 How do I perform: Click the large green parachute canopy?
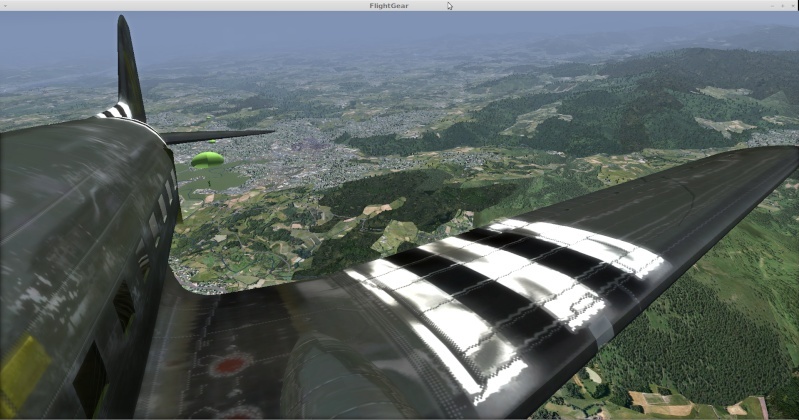coord(207,160)
